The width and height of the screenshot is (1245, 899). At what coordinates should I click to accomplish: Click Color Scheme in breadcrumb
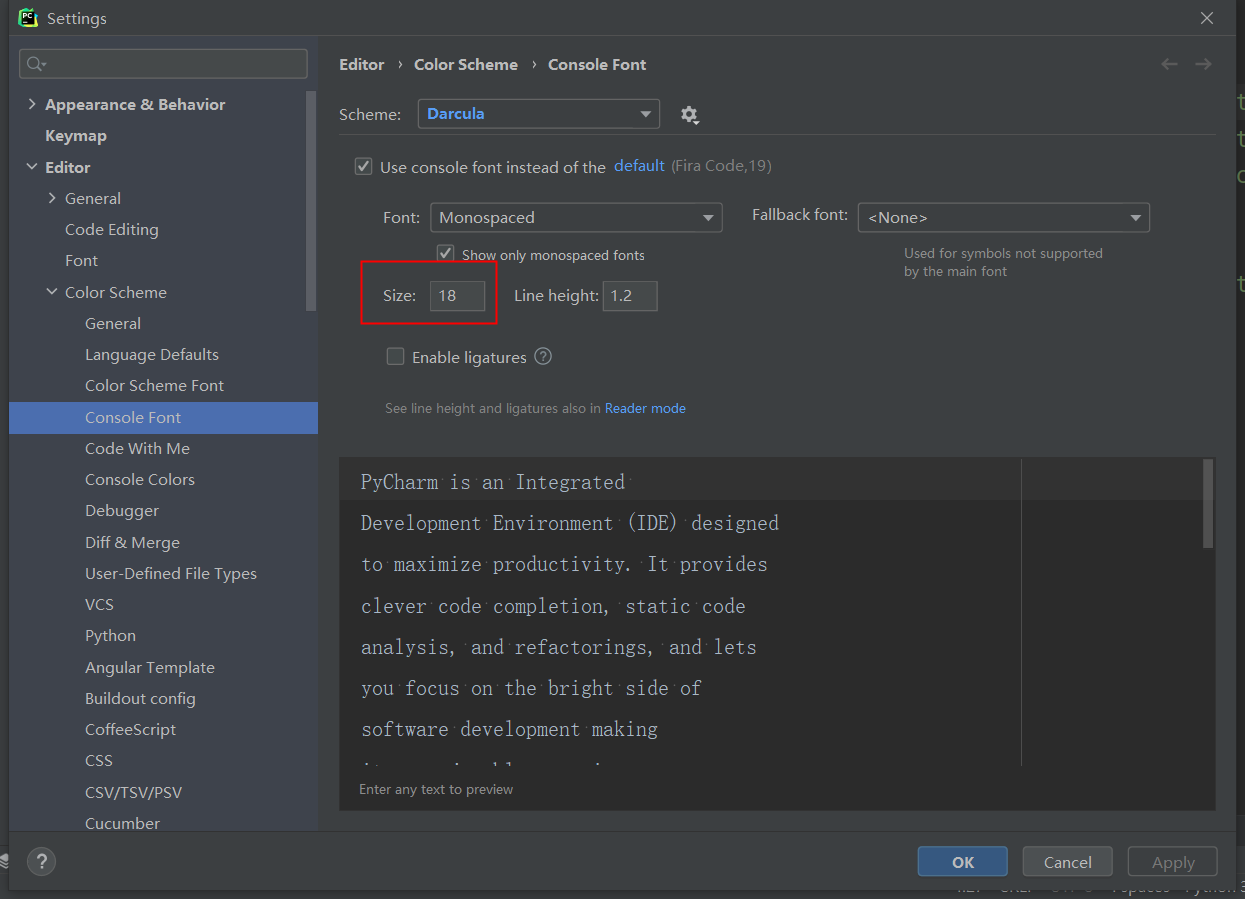click(466, 64)
